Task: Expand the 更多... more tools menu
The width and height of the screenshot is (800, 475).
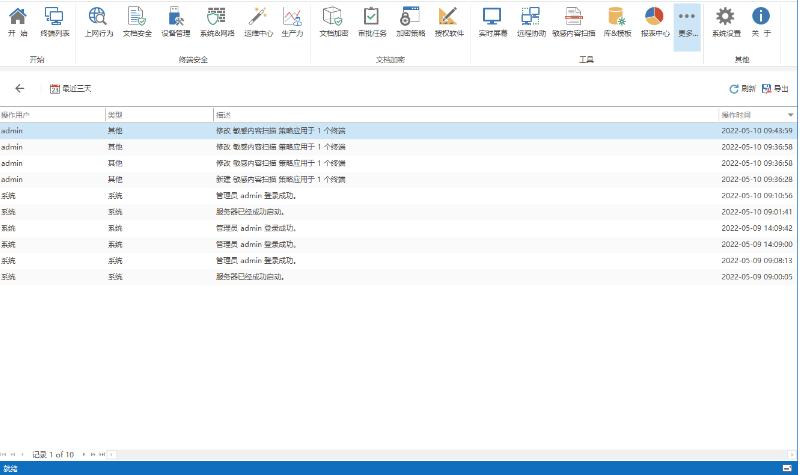Action: [x=687, y=22]
